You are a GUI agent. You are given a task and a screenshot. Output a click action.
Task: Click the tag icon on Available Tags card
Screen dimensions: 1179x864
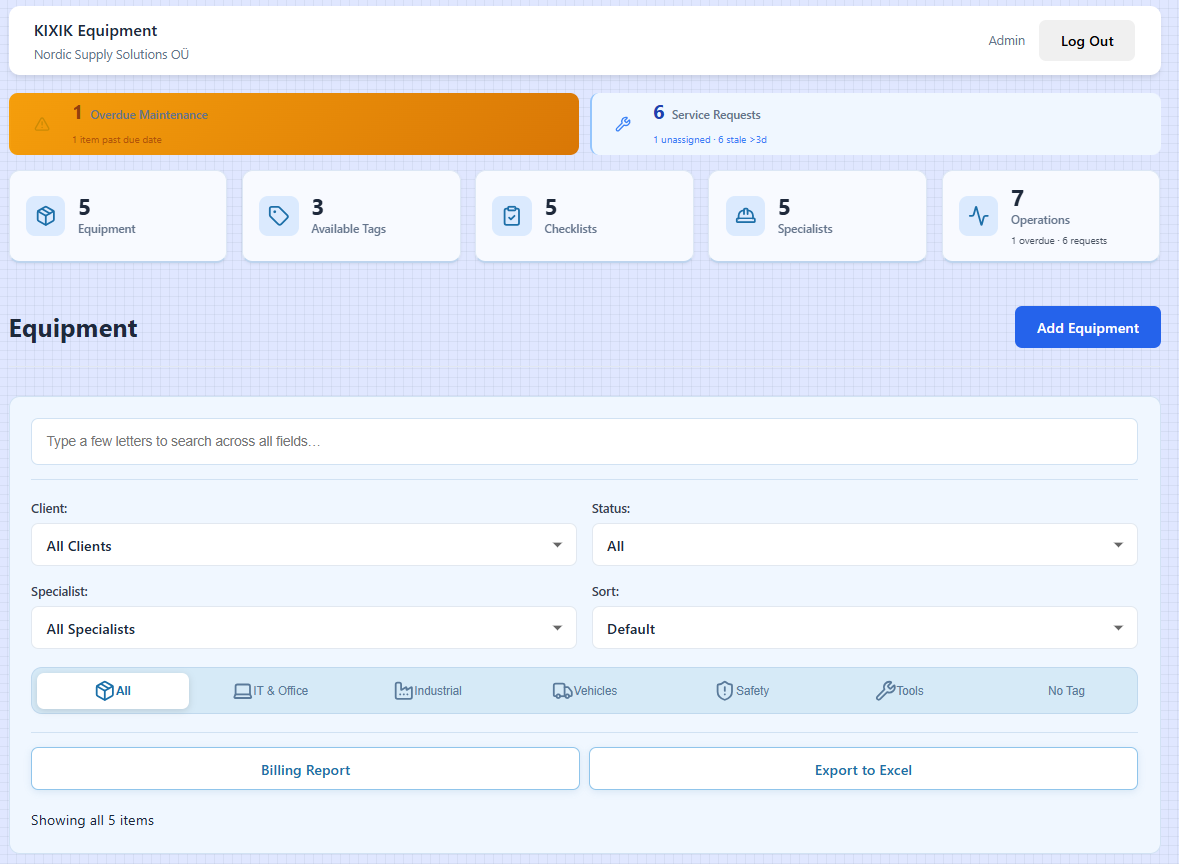279,216
